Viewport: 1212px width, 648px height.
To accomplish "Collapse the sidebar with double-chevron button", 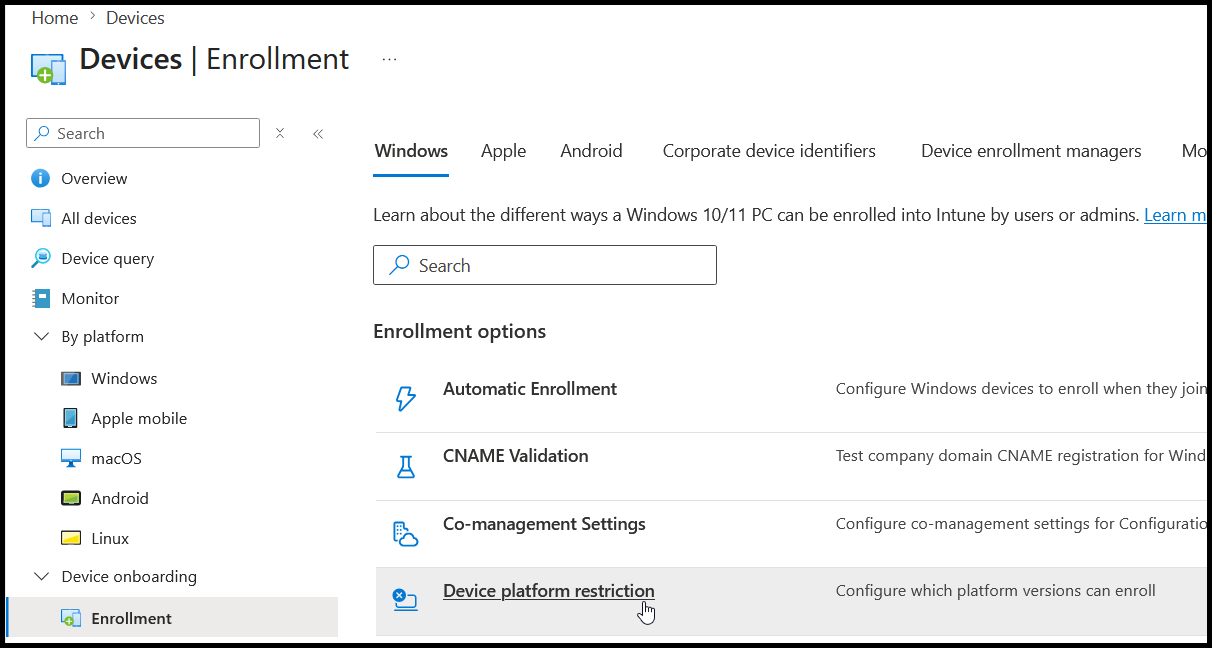I will pos(318,133).
